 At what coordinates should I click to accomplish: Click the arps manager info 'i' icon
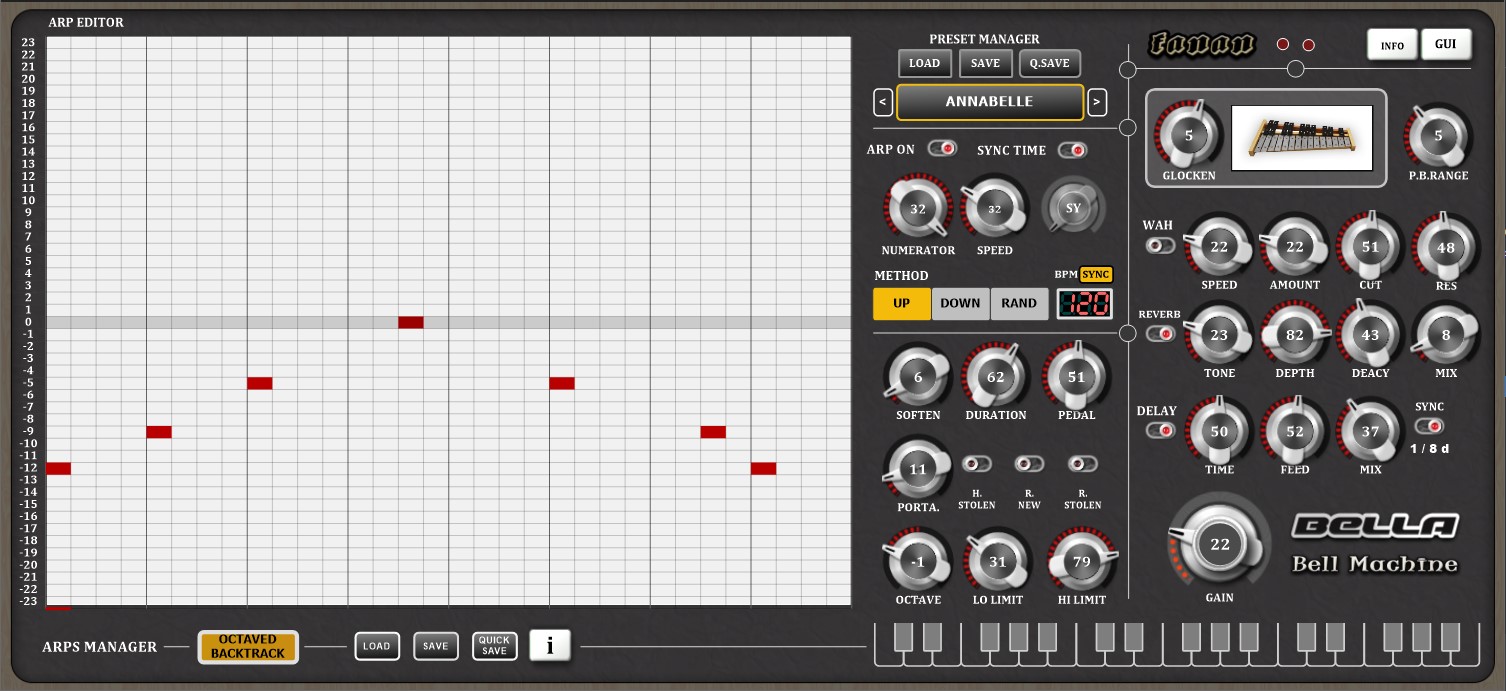tap(549, 646)
